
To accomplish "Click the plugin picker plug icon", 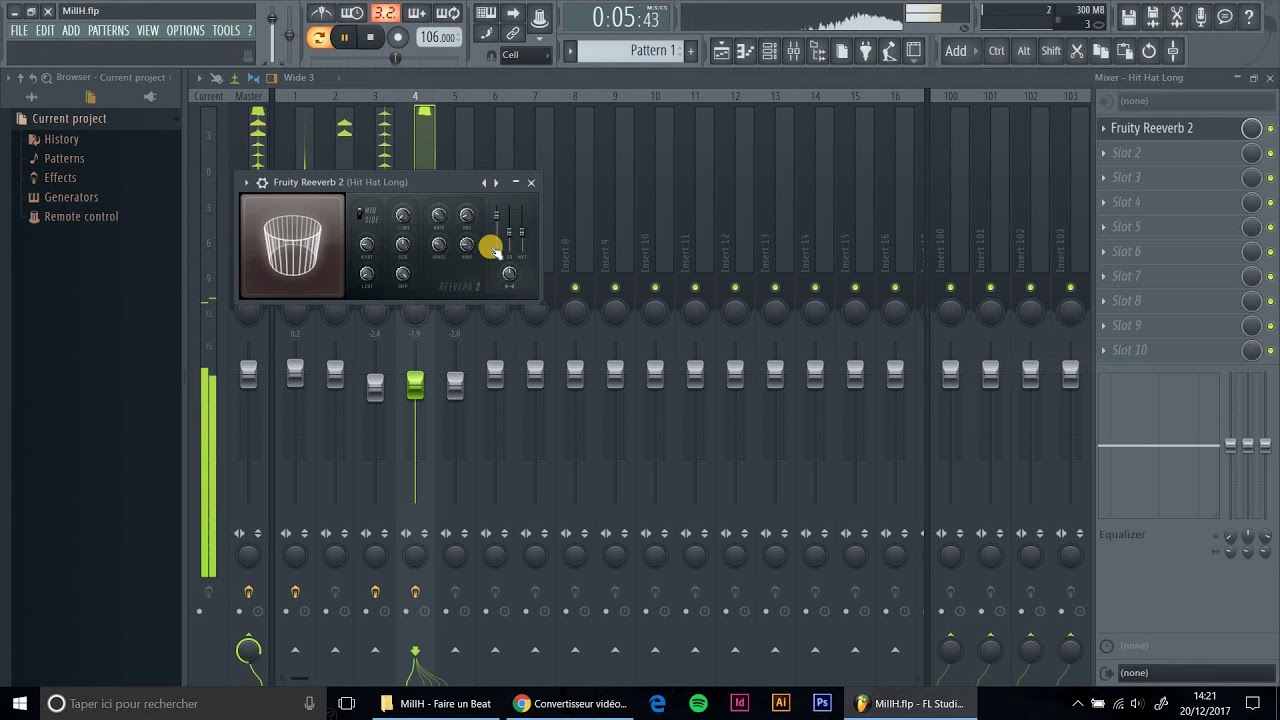I will (866, 51).
